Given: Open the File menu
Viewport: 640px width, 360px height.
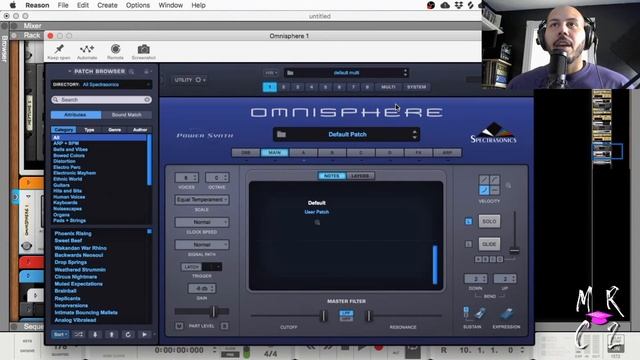Looking at the screenshot, I should (x=63, y=5).
